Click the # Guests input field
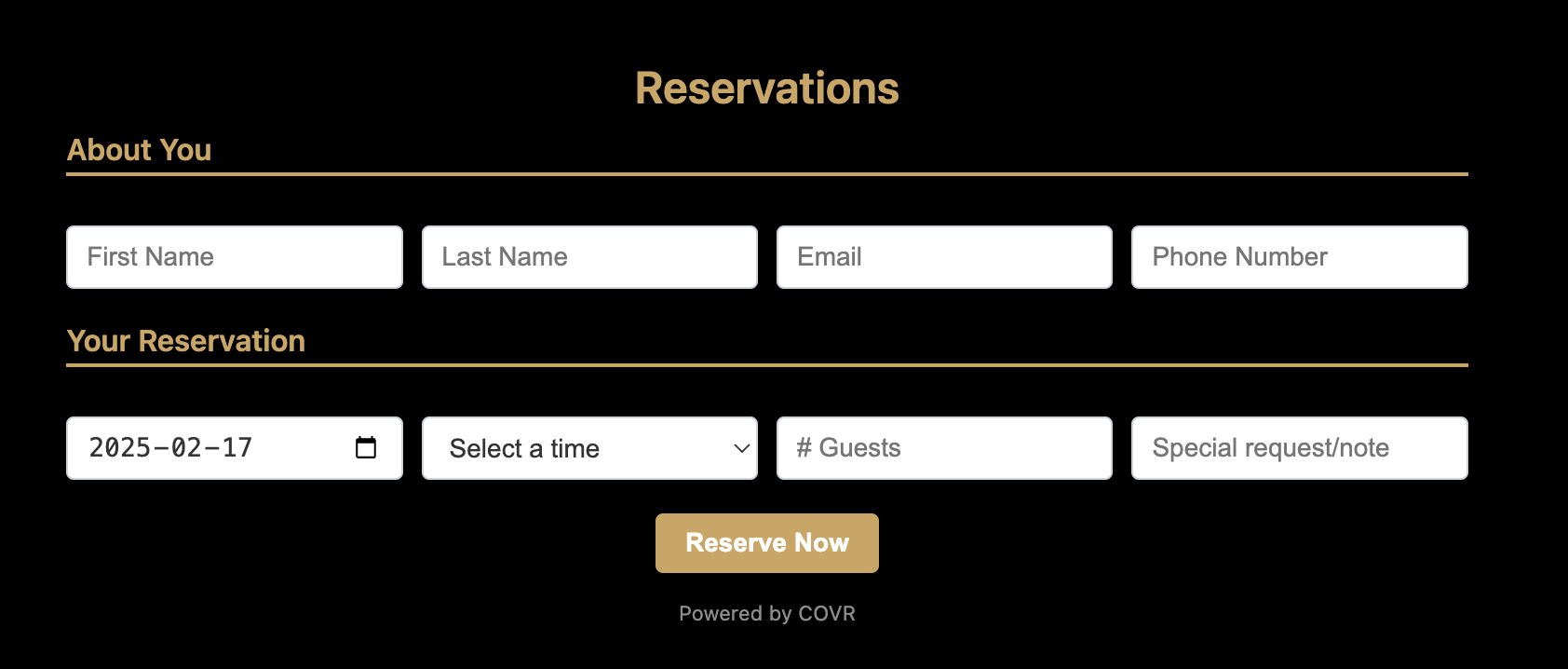 pos(944,448)
